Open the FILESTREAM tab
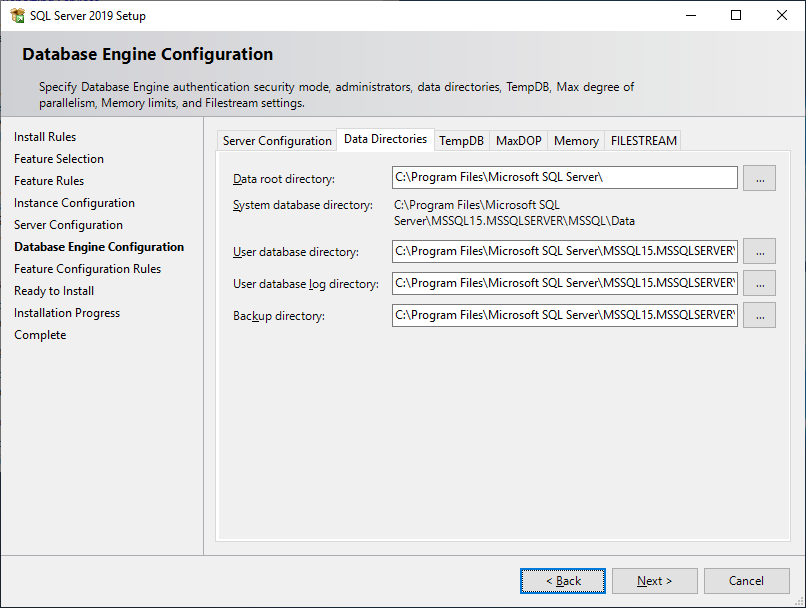Viewport: 806px width, 608px height. [644, 141]
